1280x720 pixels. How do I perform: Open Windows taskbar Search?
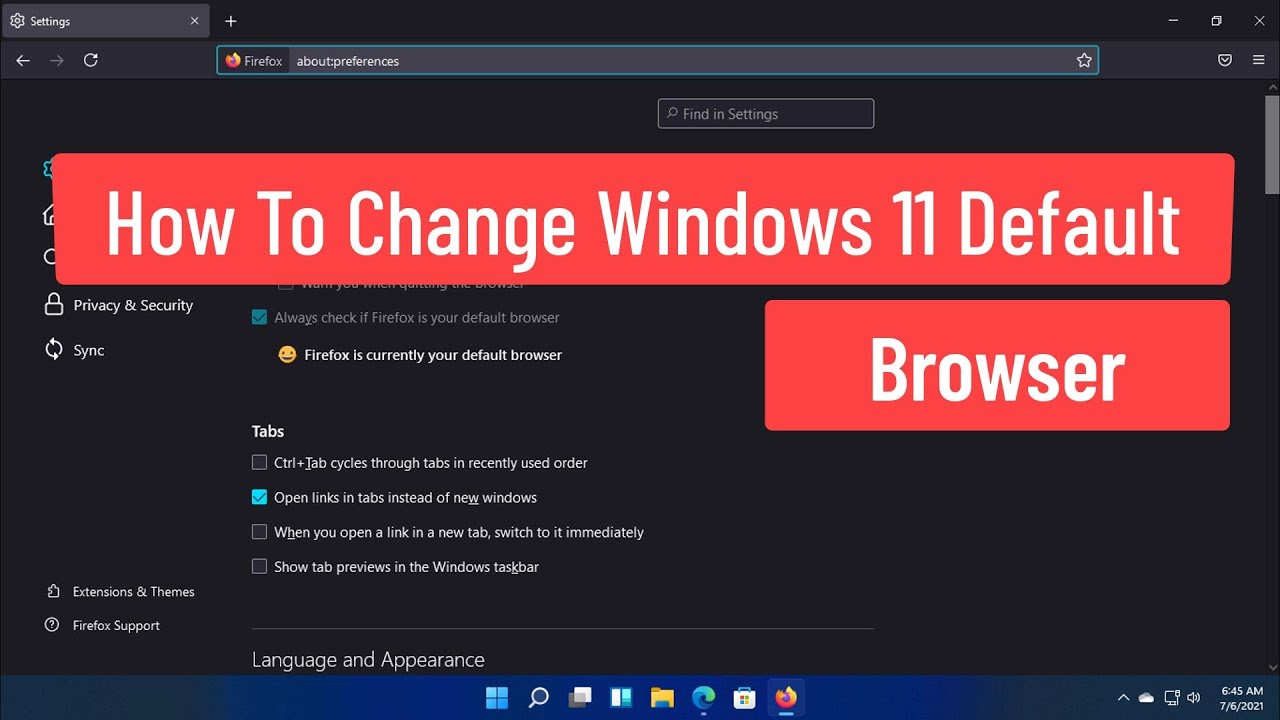pyautogui.click(x=538, y=697)
